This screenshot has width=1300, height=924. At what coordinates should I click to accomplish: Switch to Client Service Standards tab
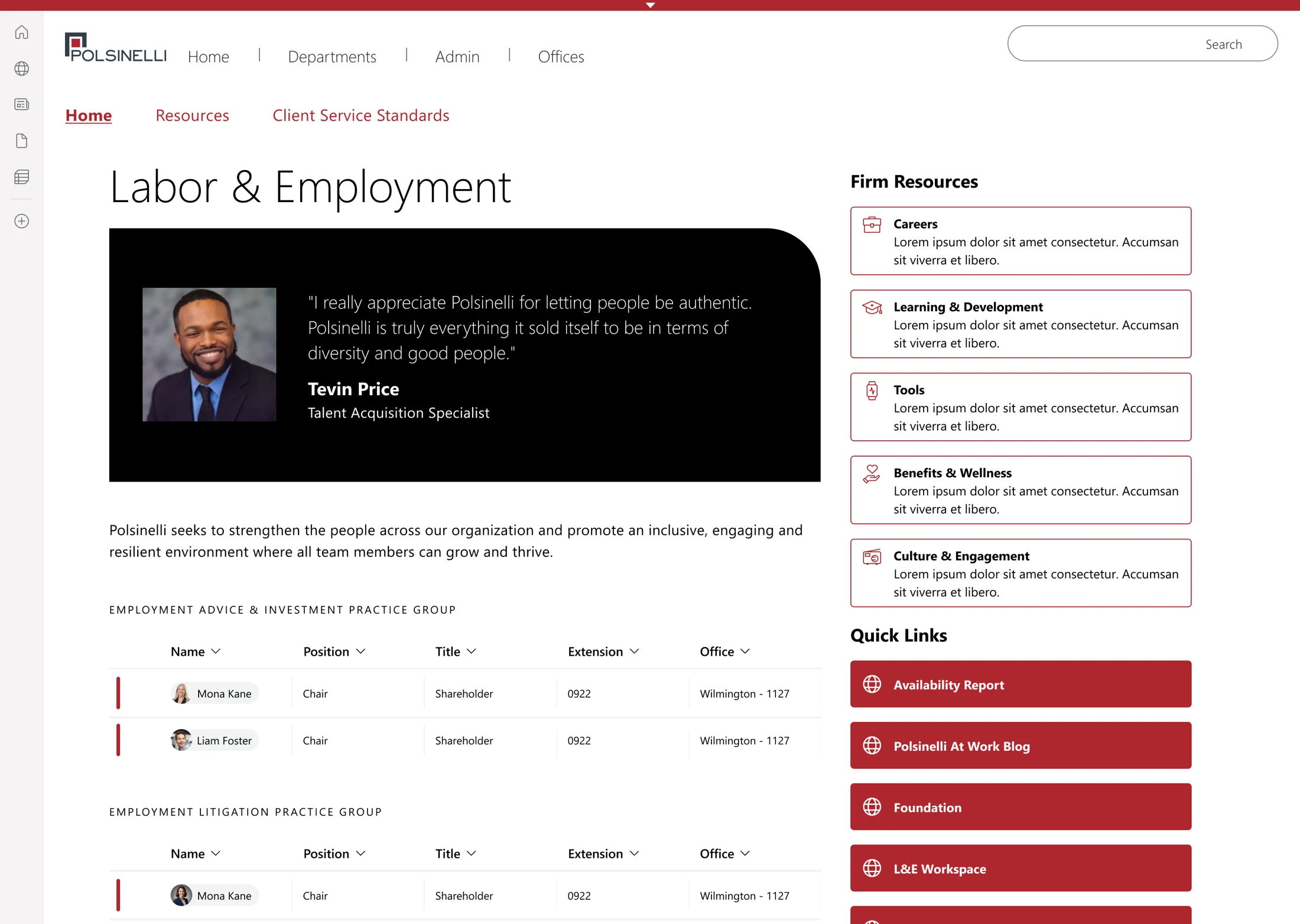point(360,115)
